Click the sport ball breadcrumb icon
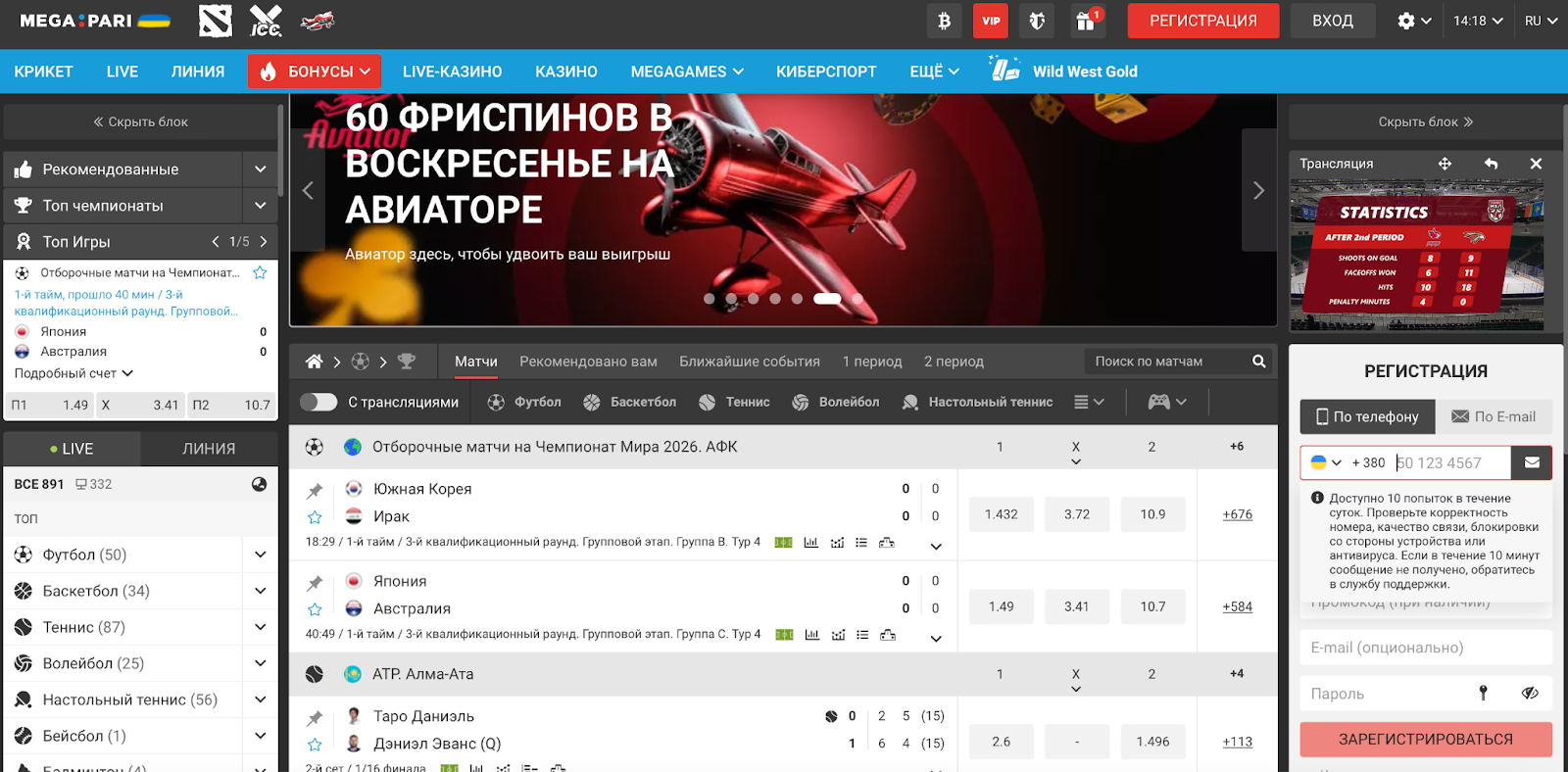The height and width of the screenshot is (772, 1568). pos(361,362)
